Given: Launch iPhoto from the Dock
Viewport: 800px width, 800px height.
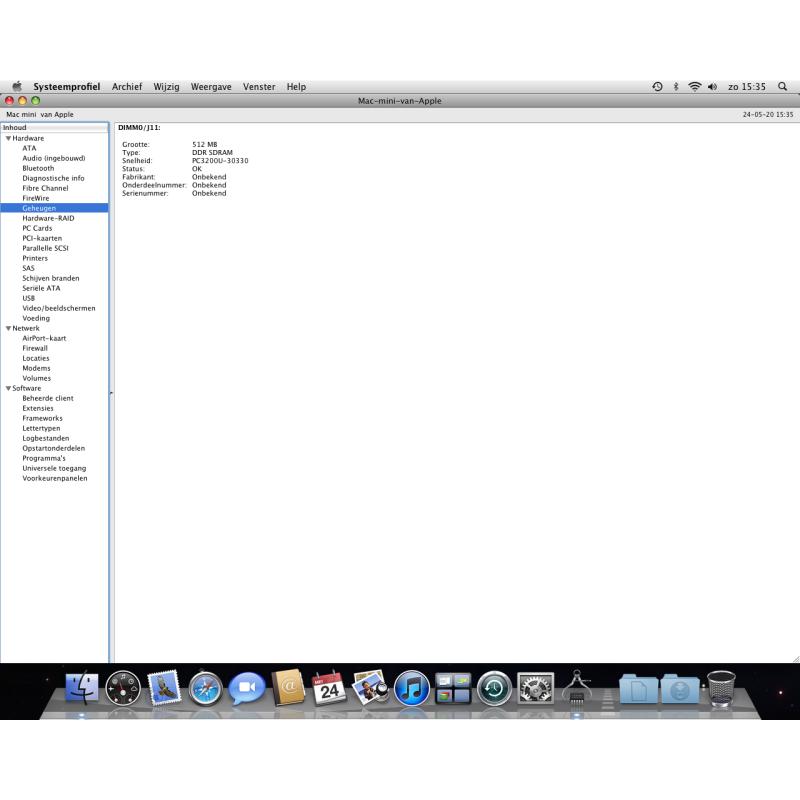Looking at the screenshot, I should pos(370,688).
